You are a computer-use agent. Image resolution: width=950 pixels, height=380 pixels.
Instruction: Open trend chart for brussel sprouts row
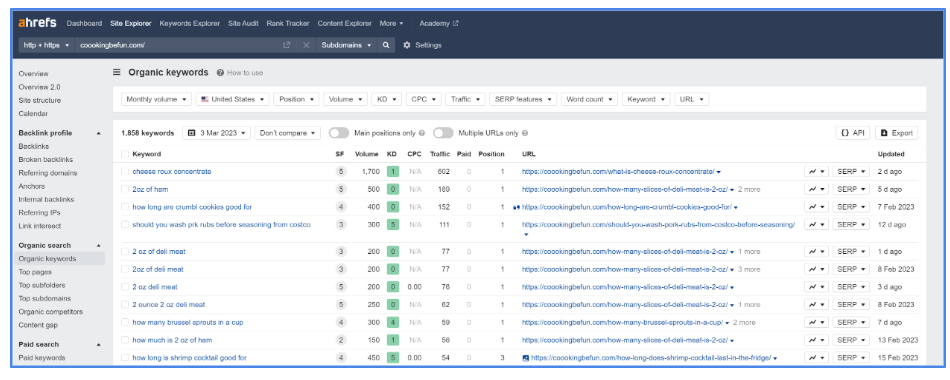pos(816,322)
